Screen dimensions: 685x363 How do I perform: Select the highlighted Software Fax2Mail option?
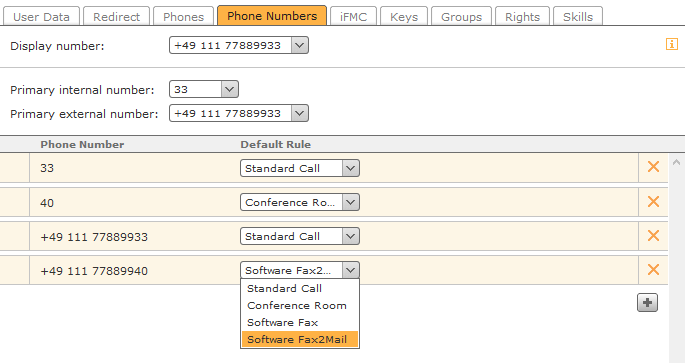tap(300, 339)
